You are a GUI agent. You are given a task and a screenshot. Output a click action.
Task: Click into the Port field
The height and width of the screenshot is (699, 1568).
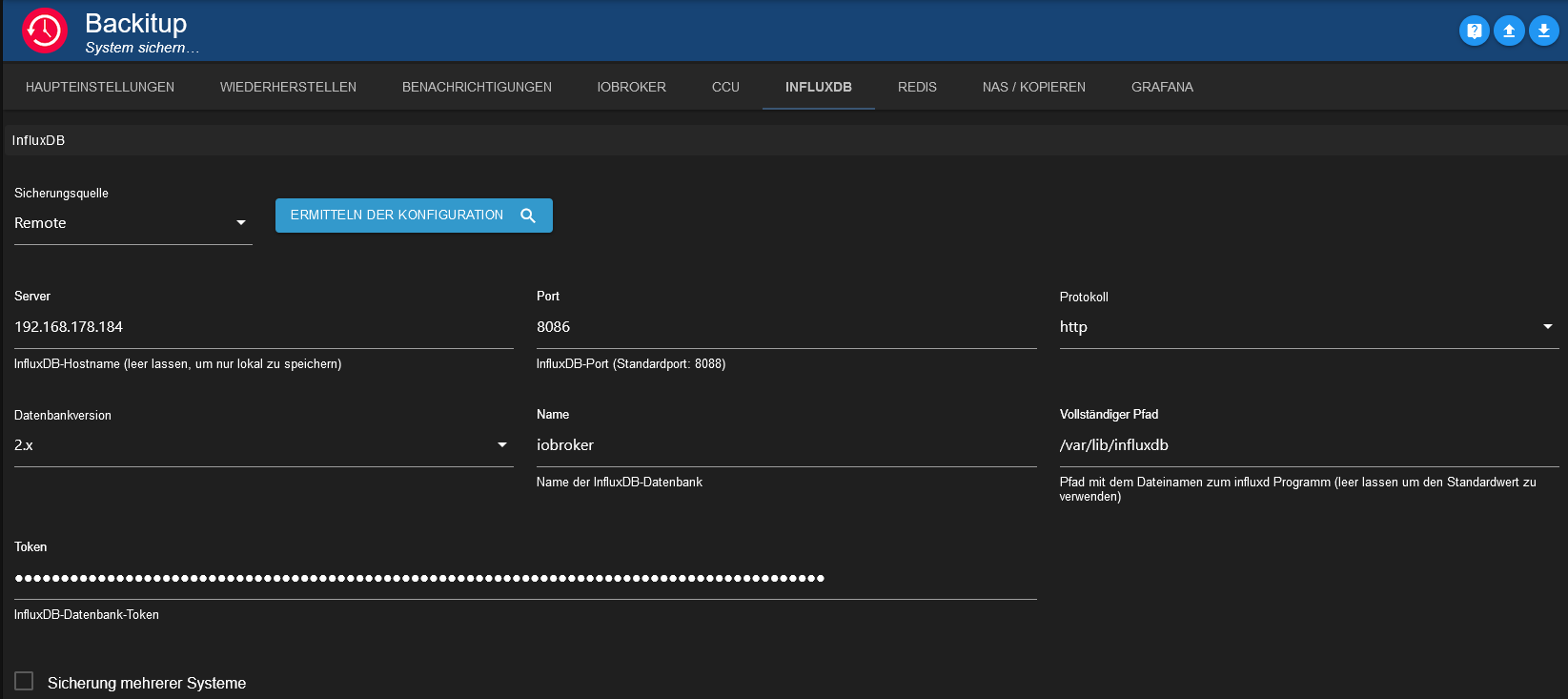785,327
